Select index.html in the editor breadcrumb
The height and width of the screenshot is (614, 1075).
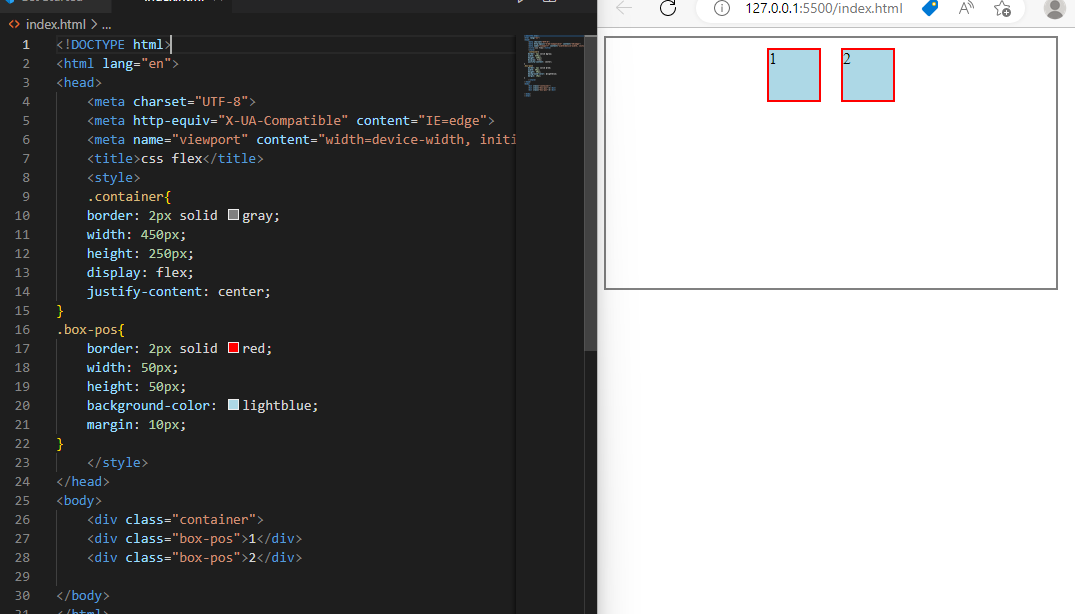tap(56, 25)
